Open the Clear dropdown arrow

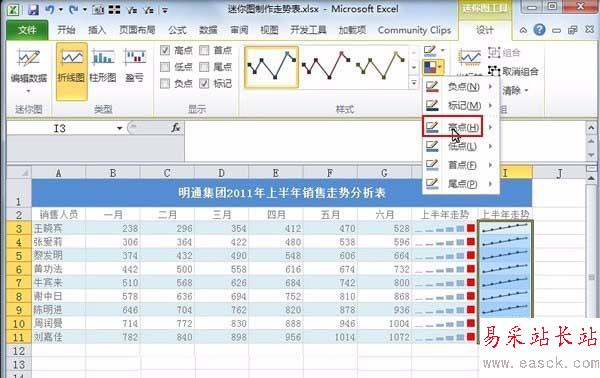(x=527, y=91)
